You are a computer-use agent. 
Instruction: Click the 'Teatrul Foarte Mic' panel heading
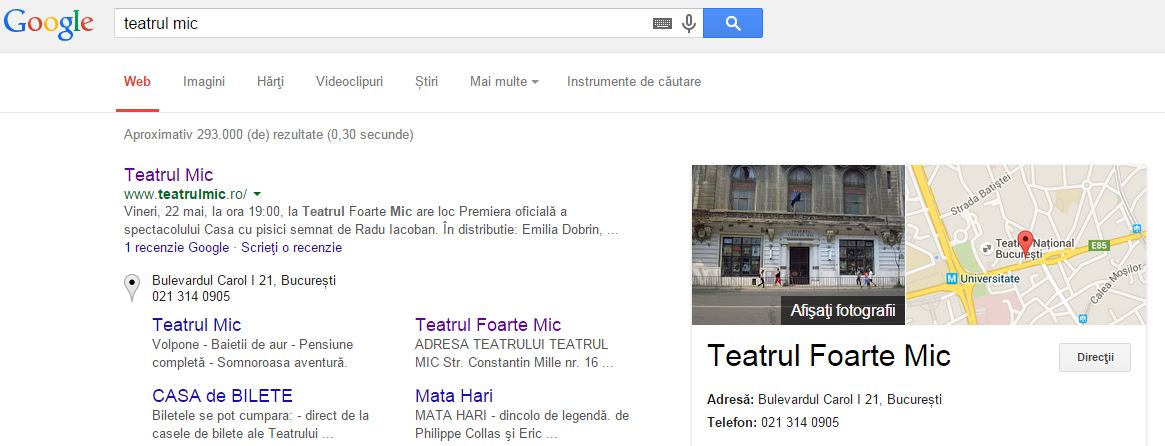pos(828,356)
